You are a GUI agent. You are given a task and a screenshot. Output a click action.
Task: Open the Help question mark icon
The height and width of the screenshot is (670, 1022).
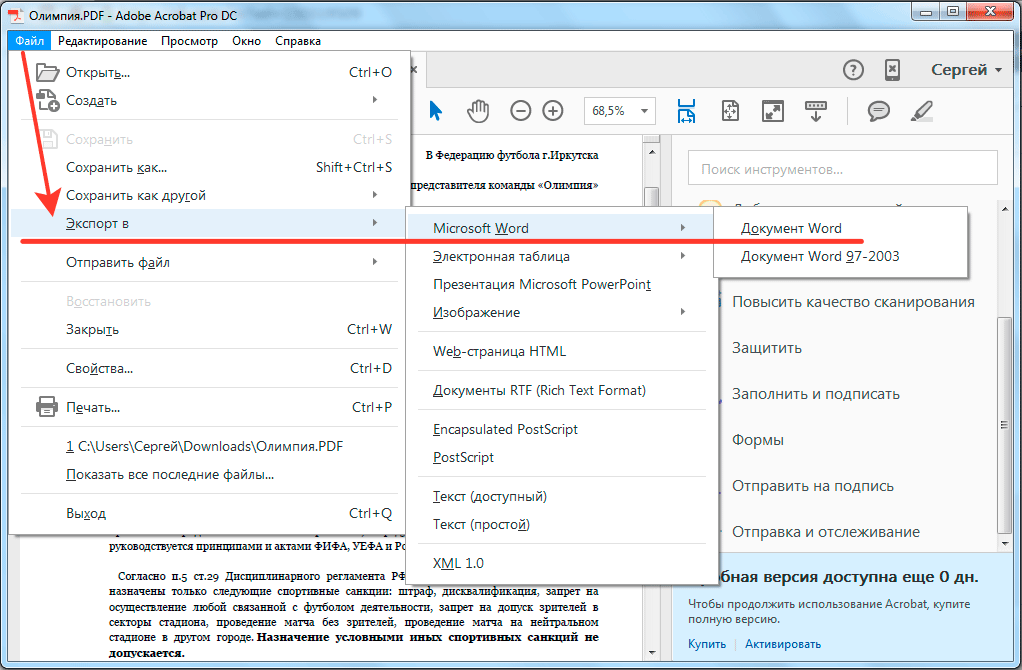(852, 70)
